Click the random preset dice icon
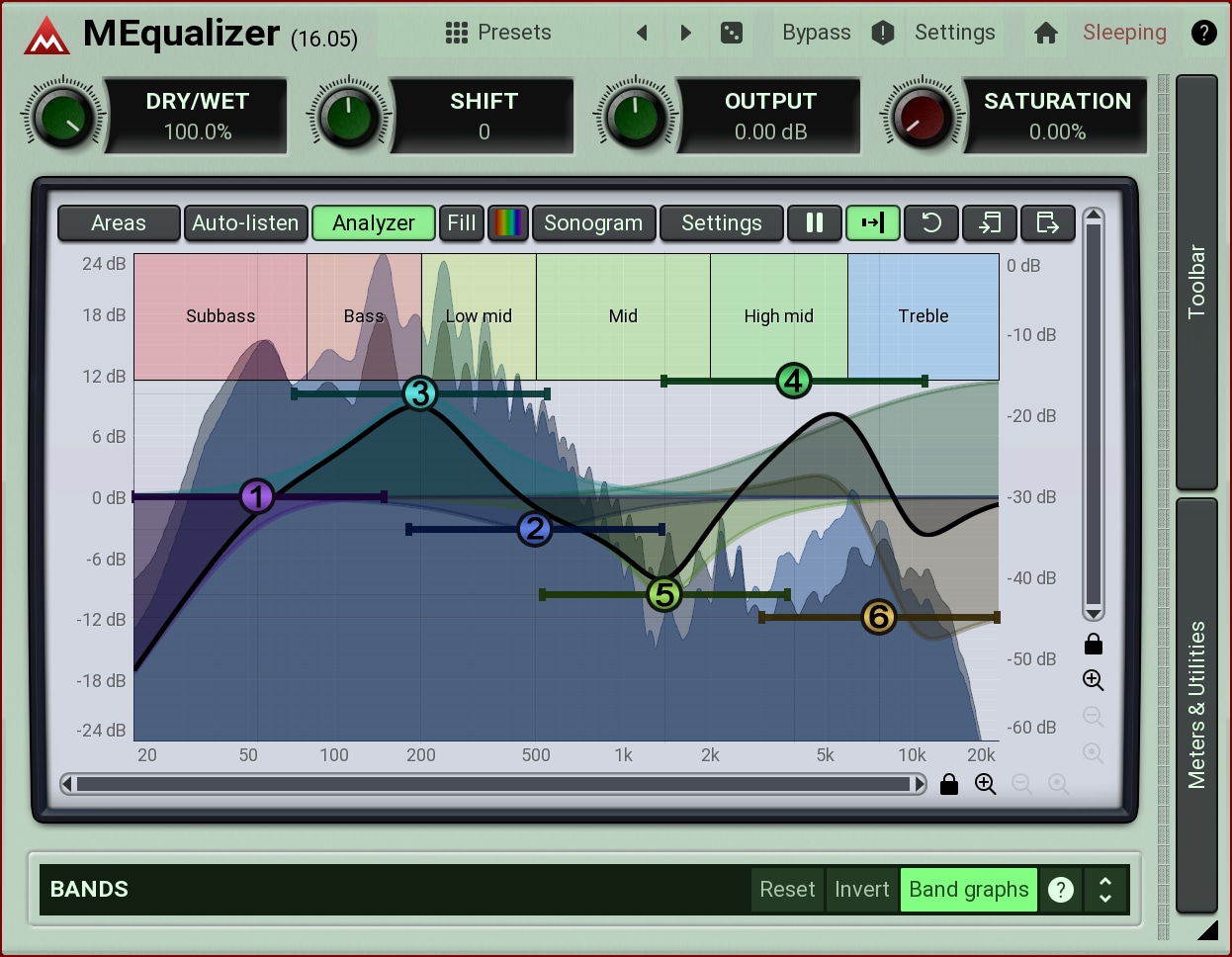1232x957 pixels. [731, 33]
